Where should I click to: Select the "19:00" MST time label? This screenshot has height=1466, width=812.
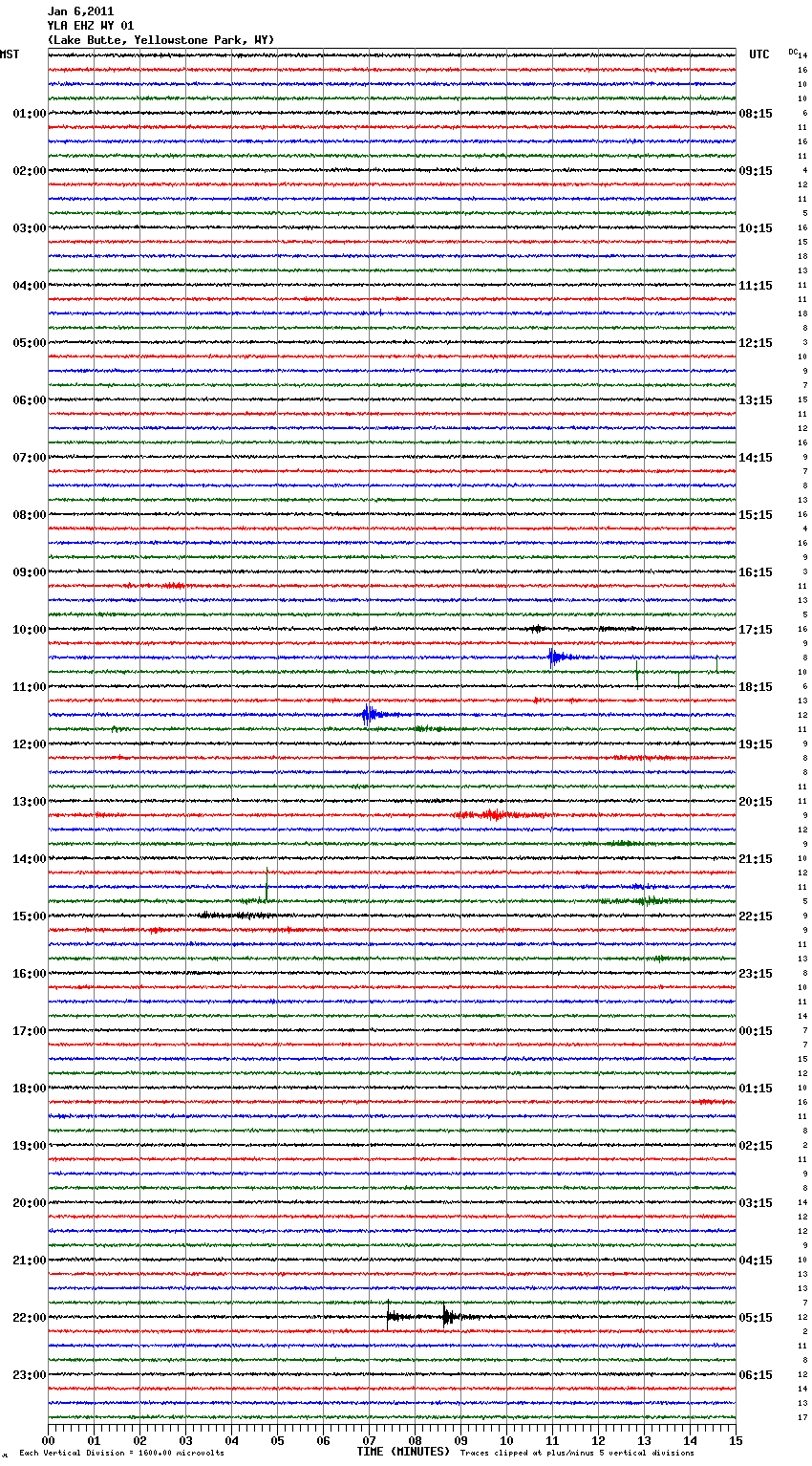30,1146
